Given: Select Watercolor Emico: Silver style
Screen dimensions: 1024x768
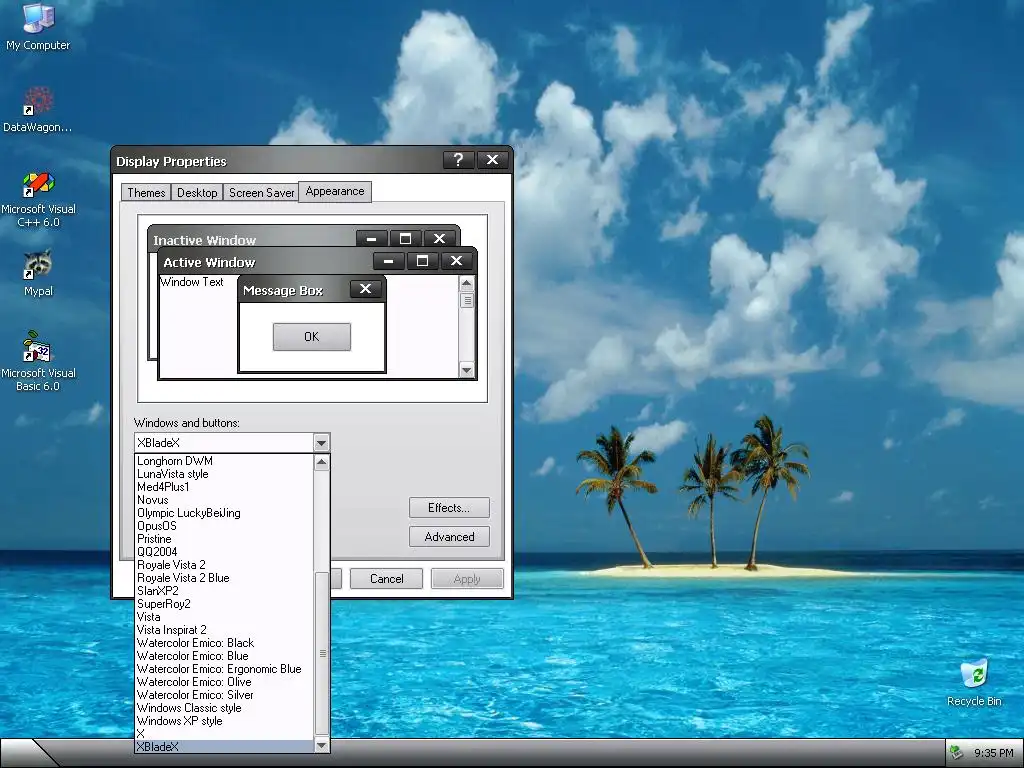Looking at the screenshot, I should click(224, 695).
